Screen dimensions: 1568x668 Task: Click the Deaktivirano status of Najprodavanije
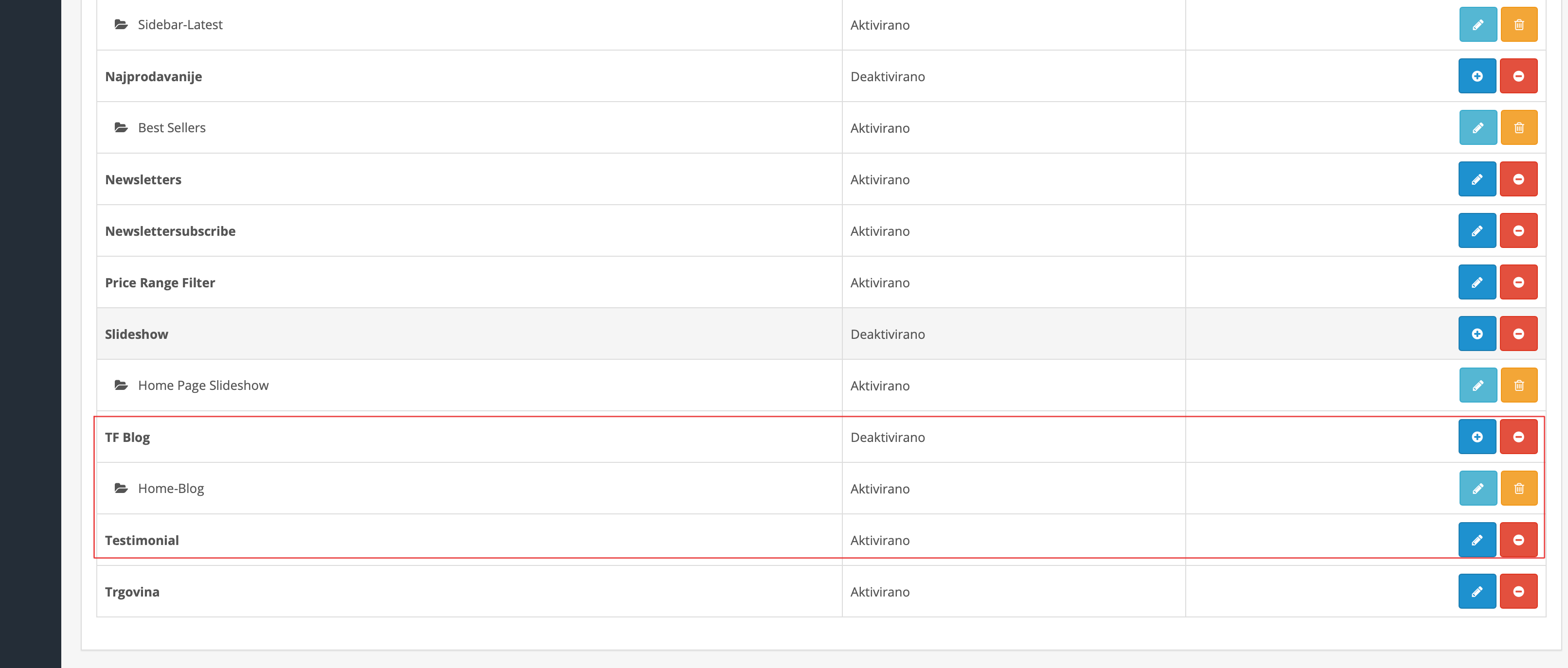pyautogui.click(x=888, y=77)
